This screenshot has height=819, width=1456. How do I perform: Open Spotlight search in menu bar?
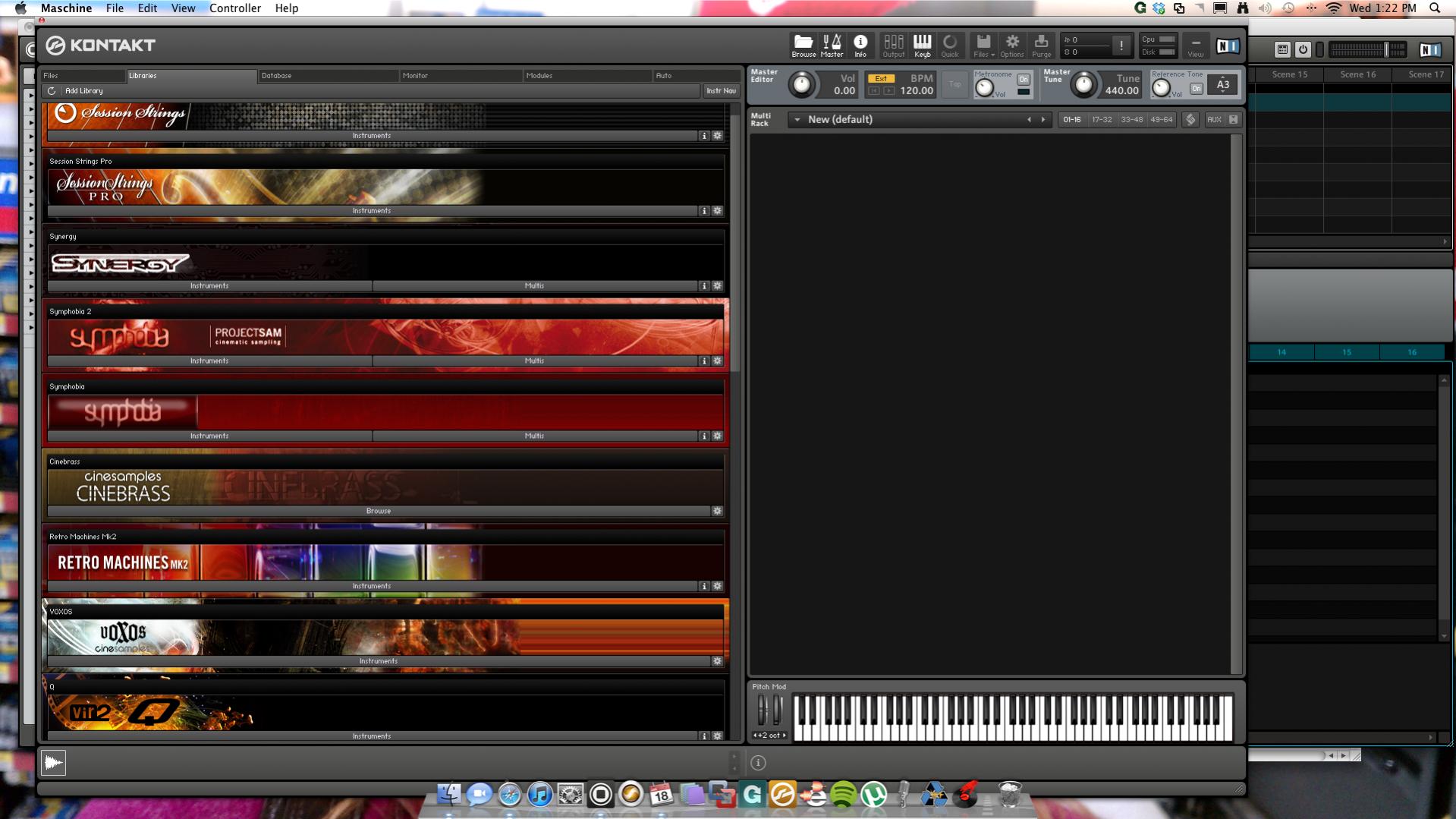click(1435, 8)
